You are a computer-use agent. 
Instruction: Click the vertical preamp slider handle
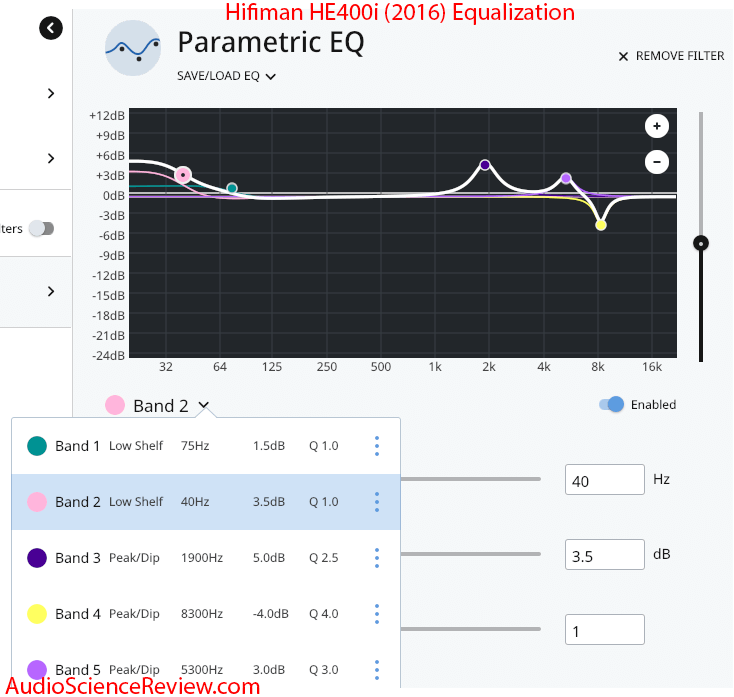(x=701, y=243)
